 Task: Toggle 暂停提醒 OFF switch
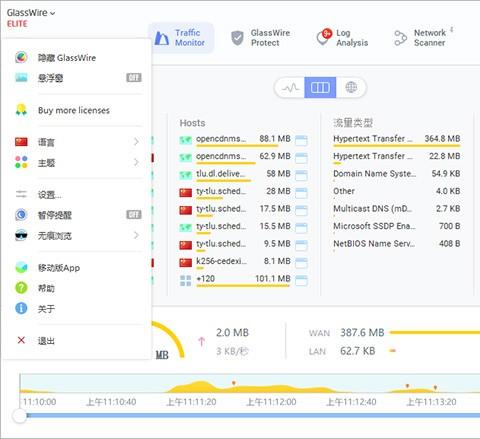tap(134, 214)
